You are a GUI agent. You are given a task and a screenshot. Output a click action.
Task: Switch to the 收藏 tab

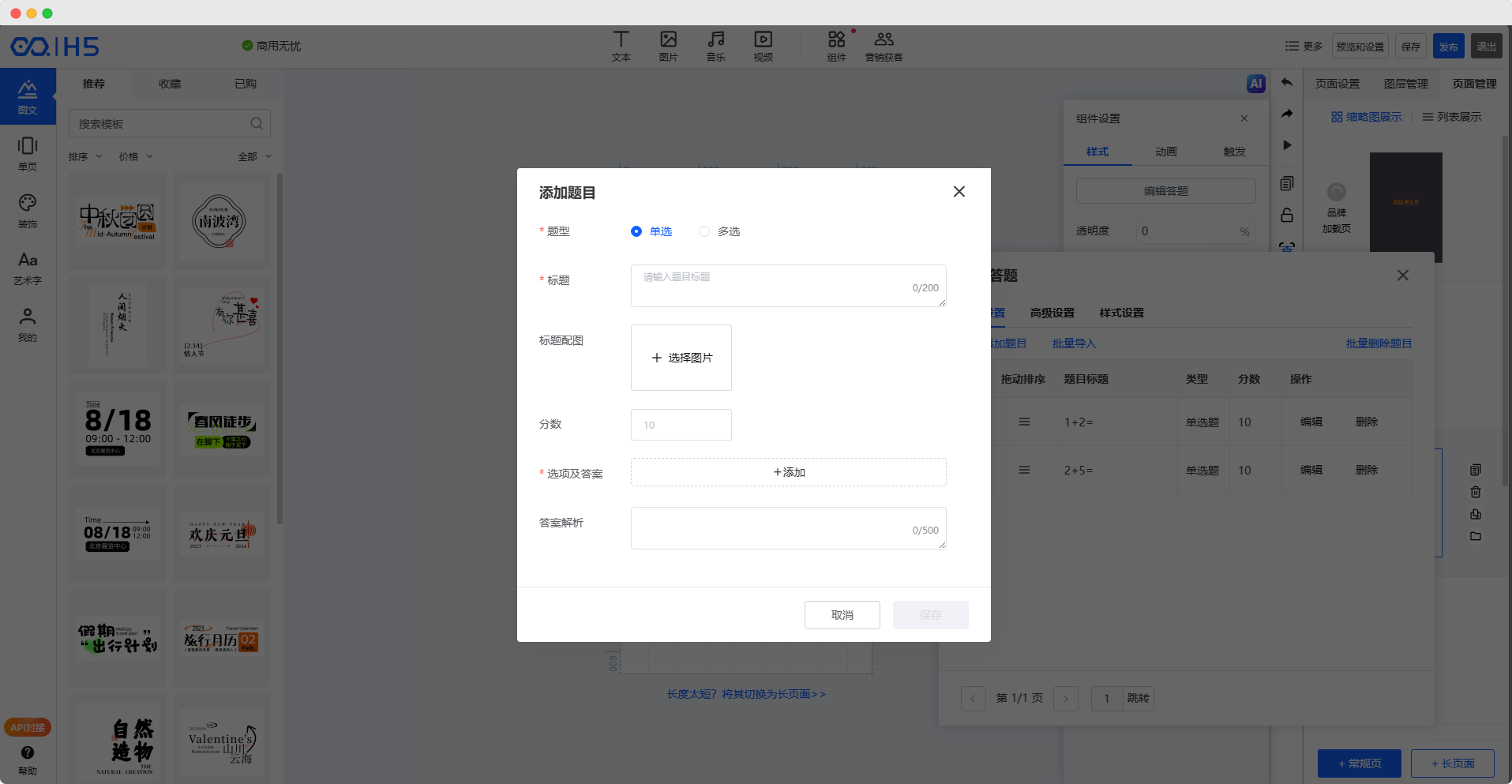170,84
